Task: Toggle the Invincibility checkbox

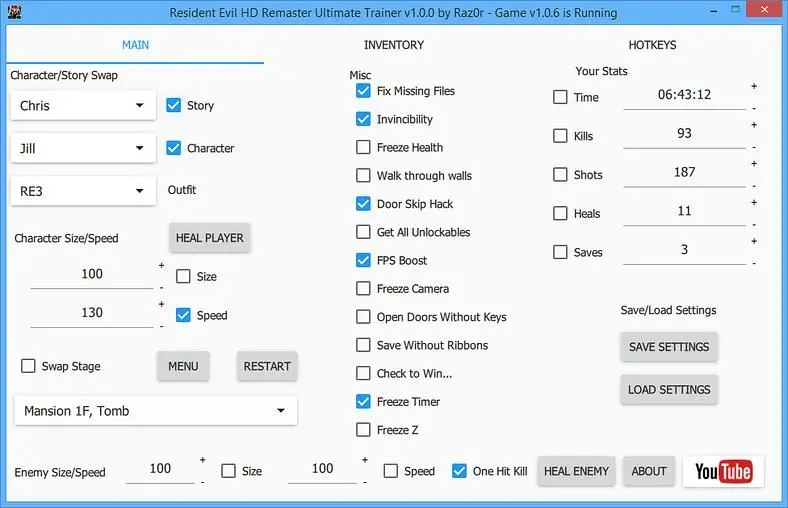Action: pyautogui.click(x=363, y=119)
